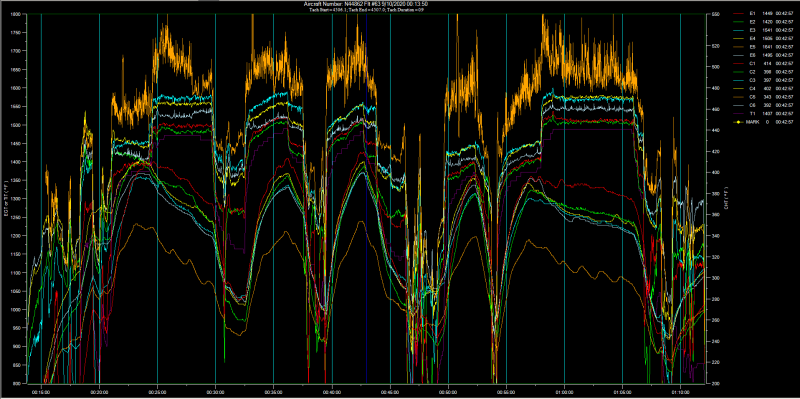
Task: Click the 00:30:00 time axis label
Action: tap(215, 391)
